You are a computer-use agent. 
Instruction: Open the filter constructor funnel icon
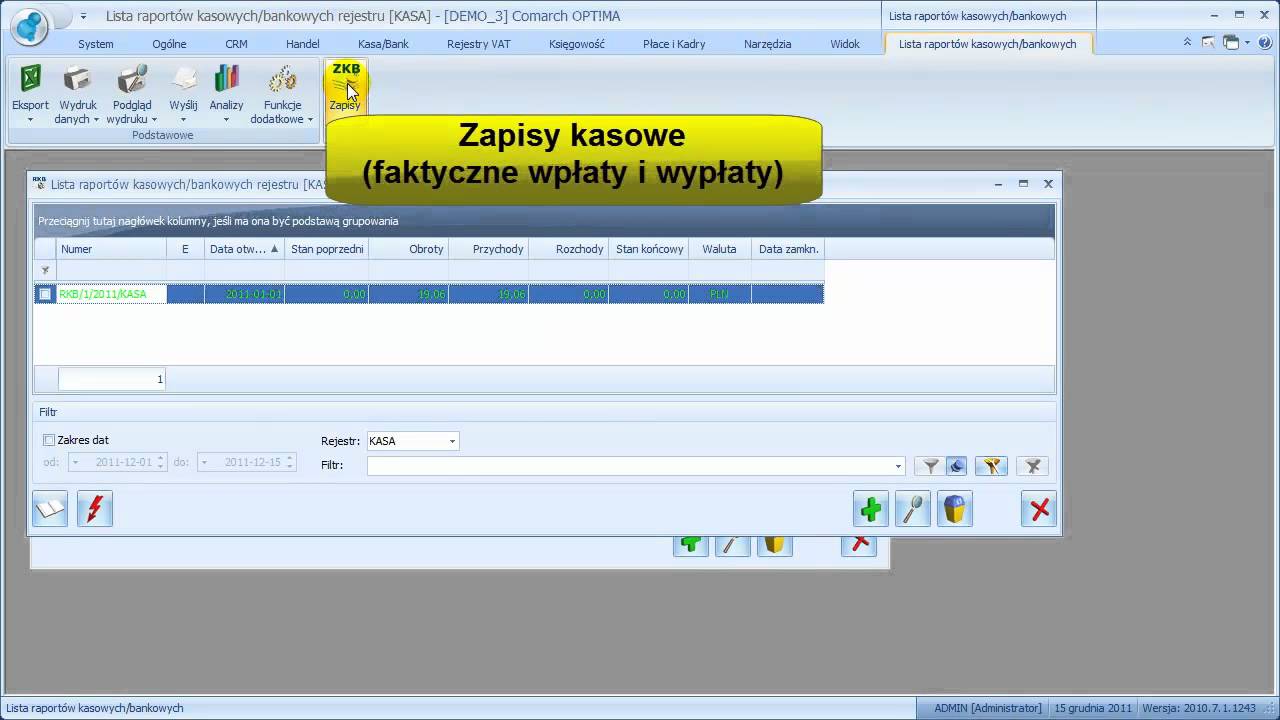991,466
